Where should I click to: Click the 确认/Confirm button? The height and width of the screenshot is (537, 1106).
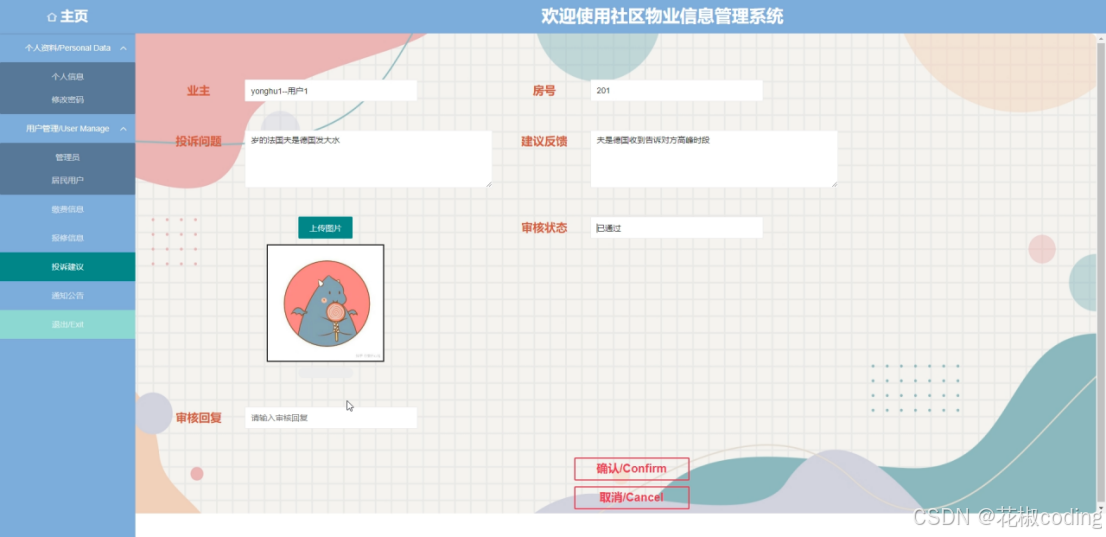631,469
